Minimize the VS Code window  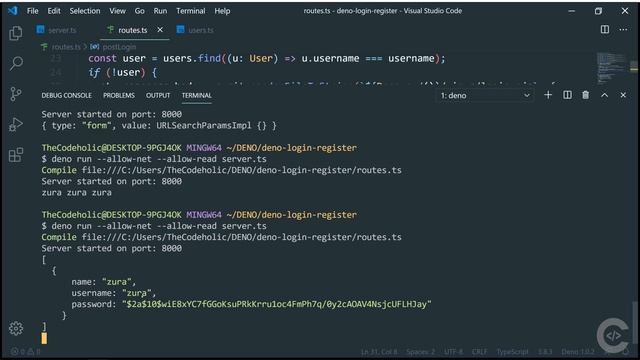click(571, 11)
